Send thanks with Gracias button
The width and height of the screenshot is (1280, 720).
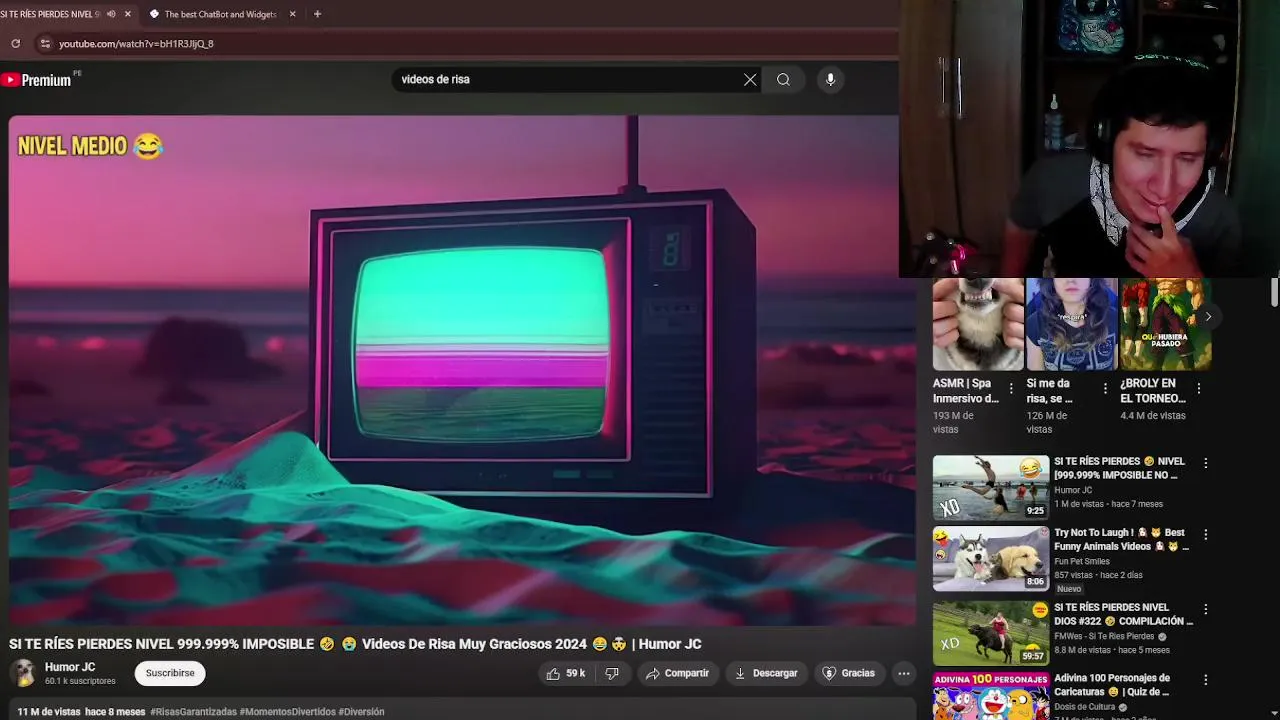[848, 673]
